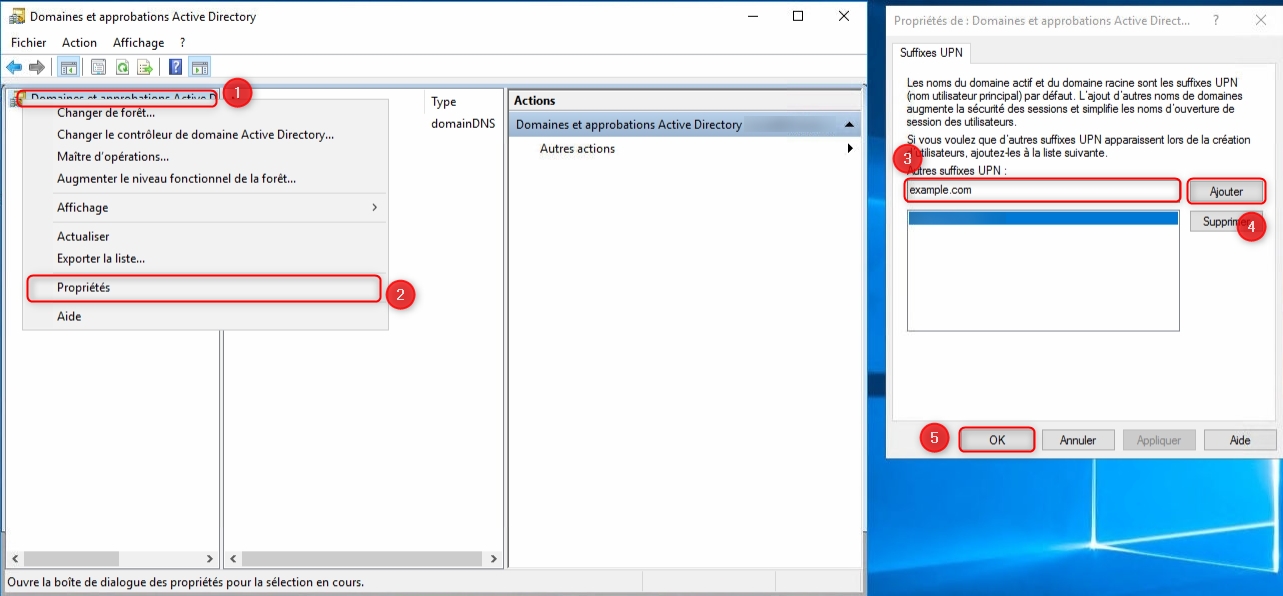Click the blue Back arrow toolbar icon
The width and height of the screenshot is (1283, 596).
[x=14, y=67]
